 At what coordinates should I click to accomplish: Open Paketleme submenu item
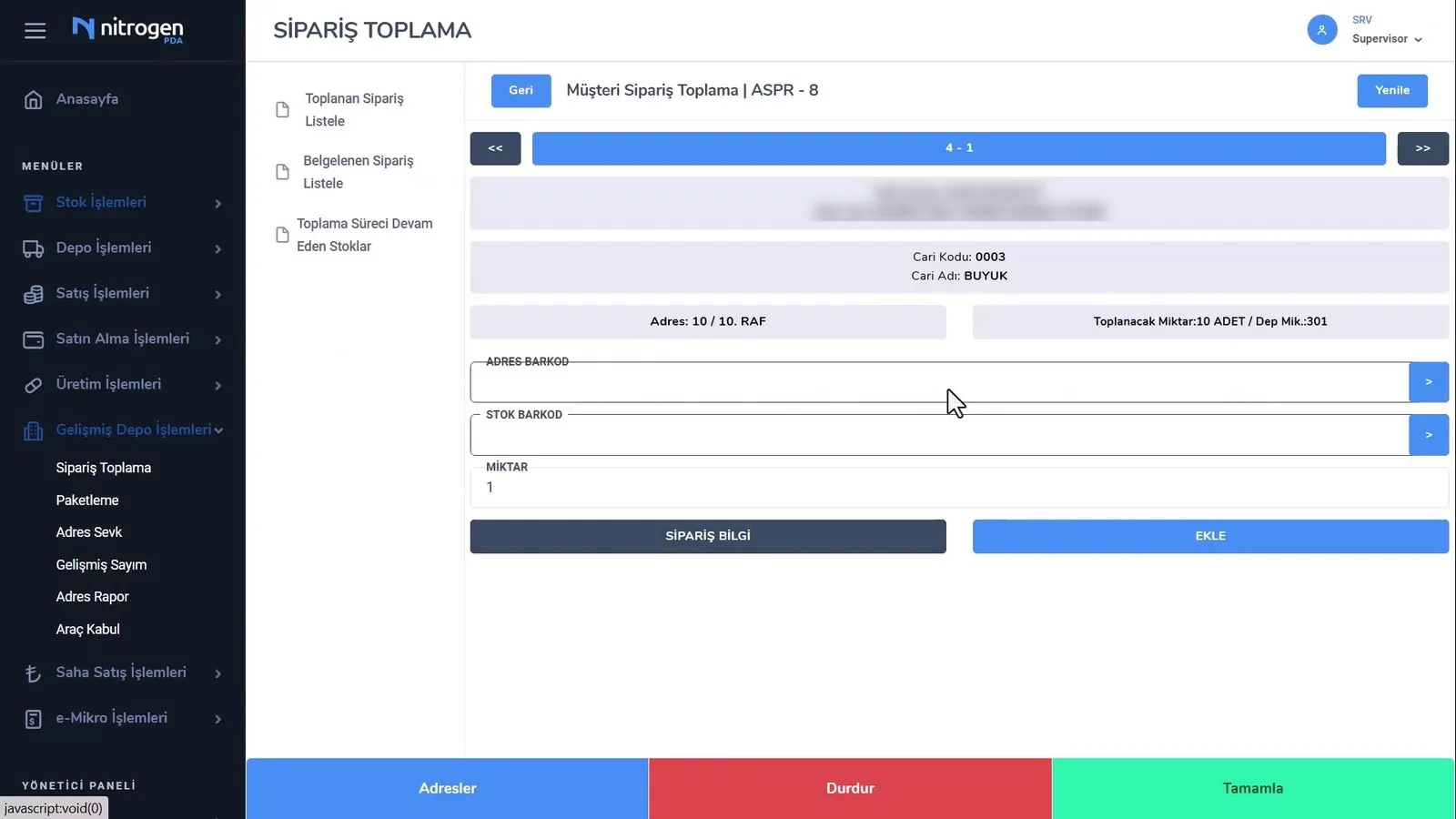pyautogui.click(x=87, y=500)
